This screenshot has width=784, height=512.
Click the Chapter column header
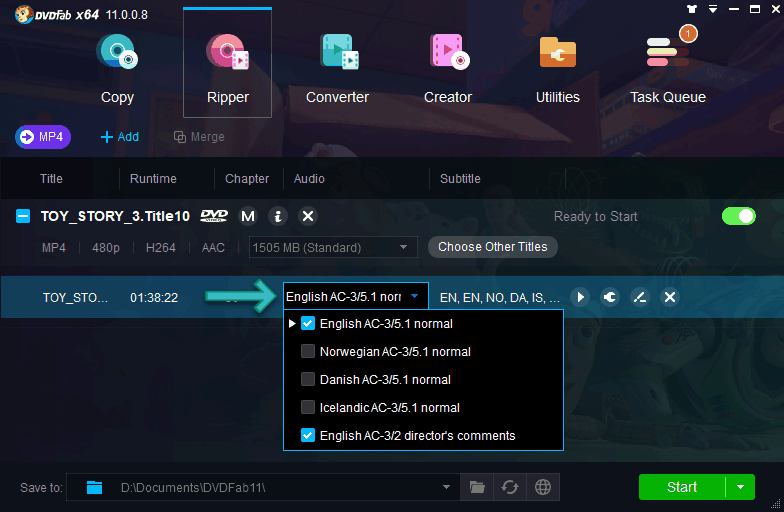coord(247,179)
